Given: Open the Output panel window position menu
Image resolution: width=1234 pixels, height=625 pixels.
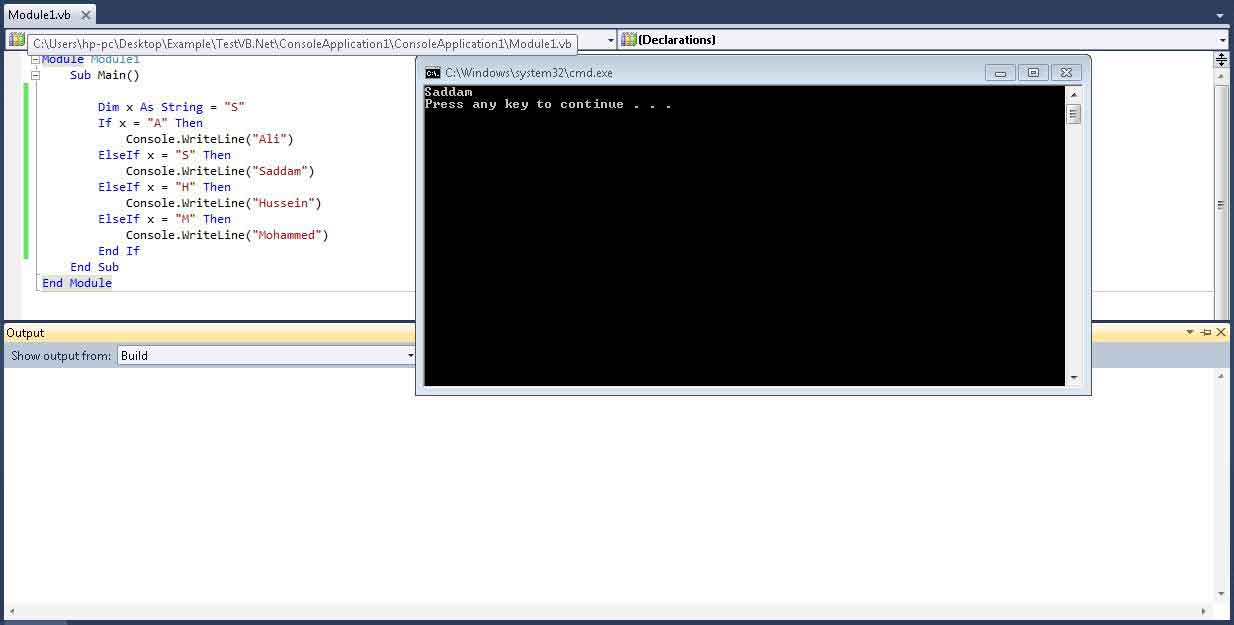Looking at the screenshot, I should point(1190,333).
